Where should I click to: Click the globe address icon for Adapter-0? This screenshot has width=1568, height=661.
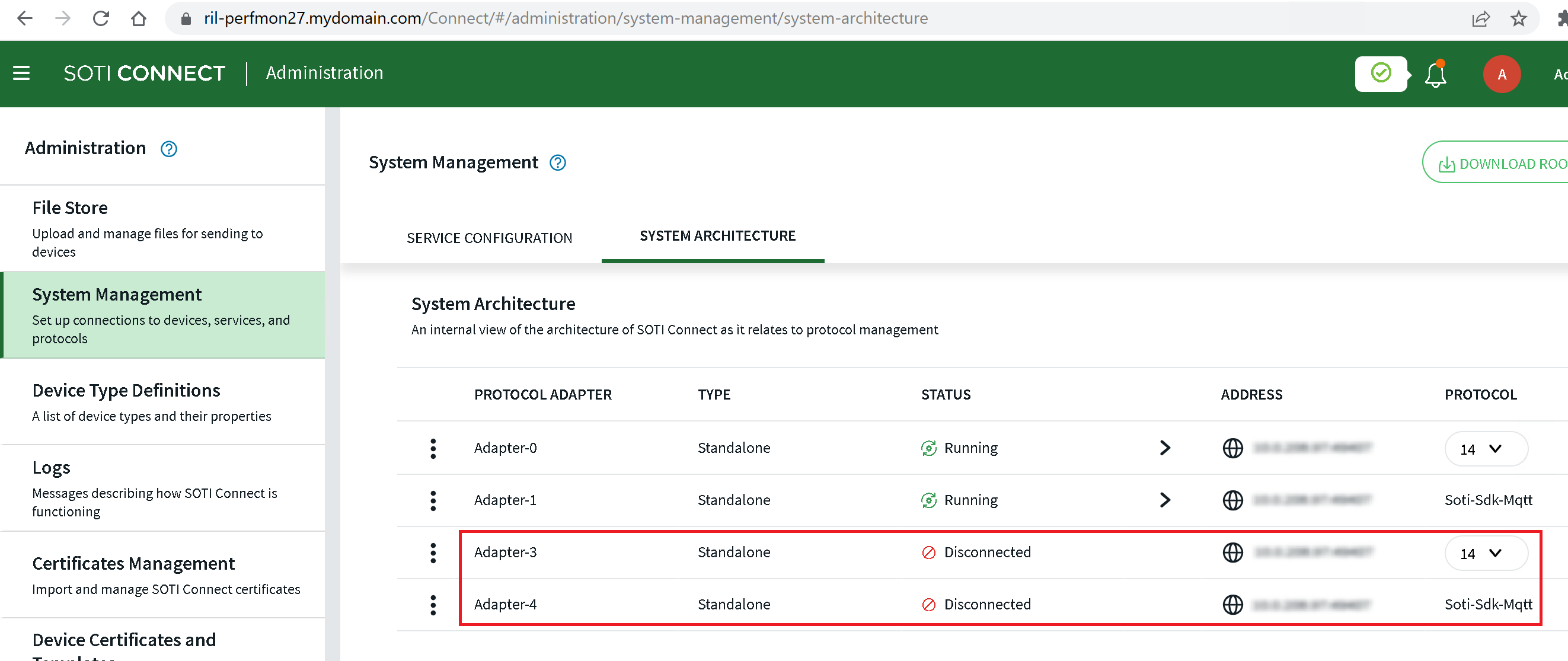pos(1232,449)
